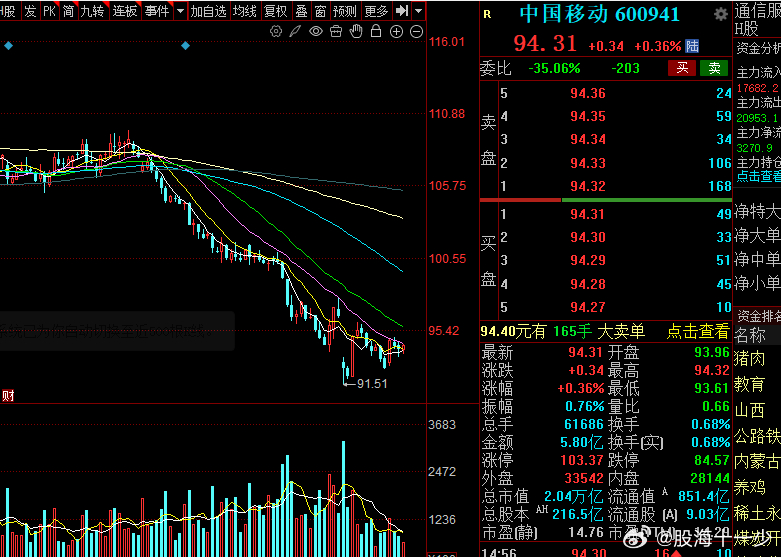Enable the 连板 indicator

(125, 11)
